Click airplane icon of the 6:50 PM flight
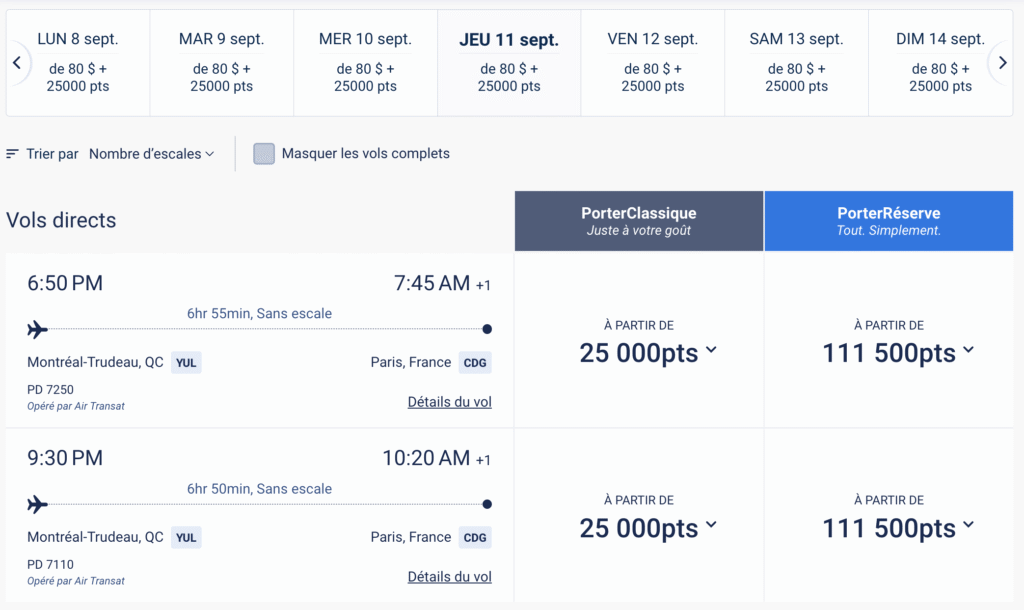Image resolution: width=1024 pixels, height=610 pixels. pyautogui.click(x=38, y=329)
